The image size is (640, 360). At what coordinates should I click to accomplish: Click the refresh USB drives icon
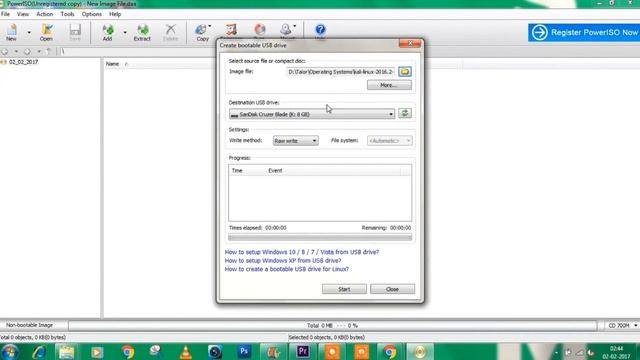[404, 113]
